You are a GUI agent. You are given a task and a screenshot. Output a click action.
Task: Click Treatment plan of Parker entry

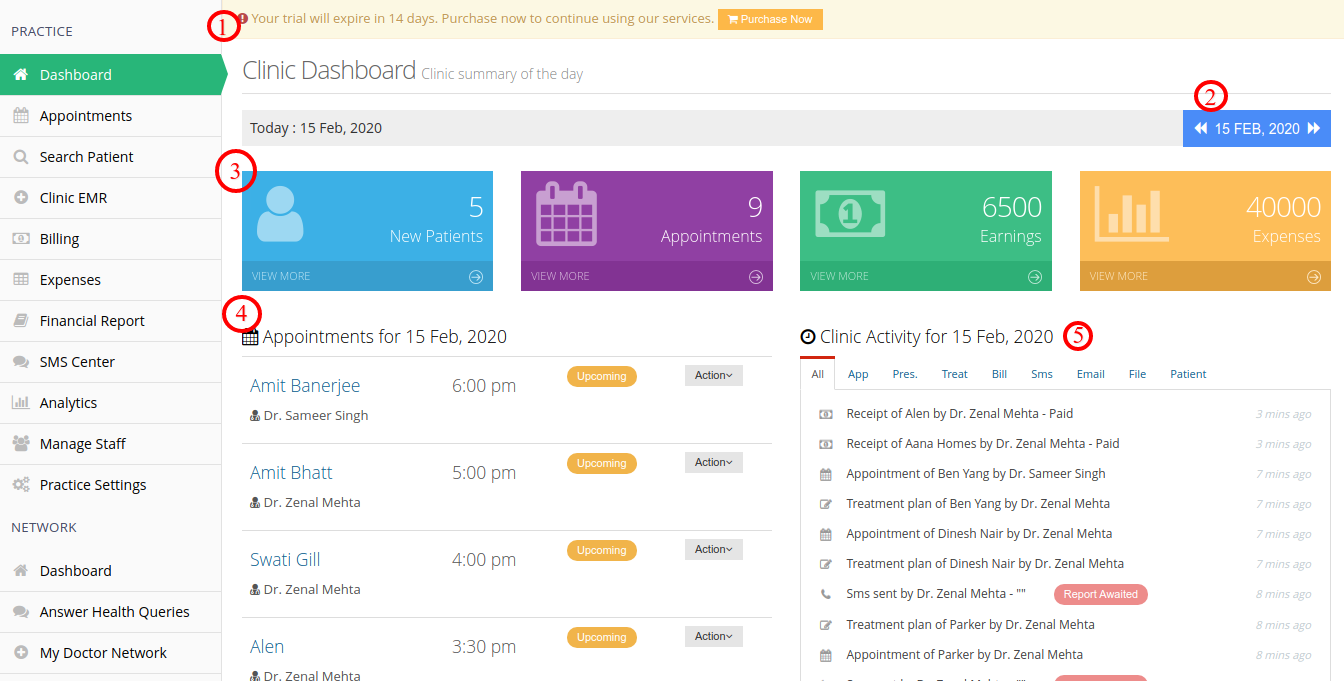tap(970, 624)
